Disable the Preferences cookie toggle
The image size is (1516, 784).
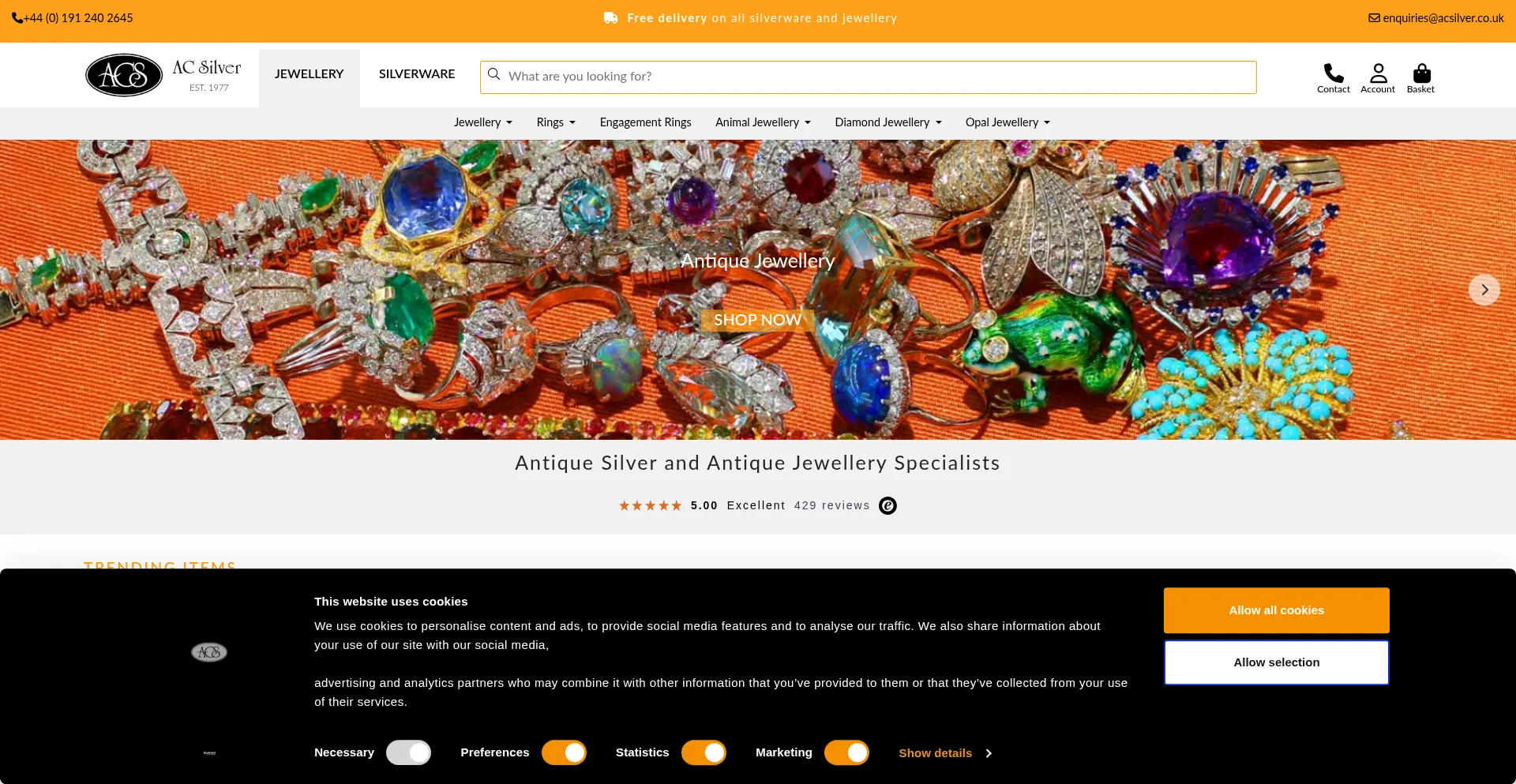coord(564,752)
